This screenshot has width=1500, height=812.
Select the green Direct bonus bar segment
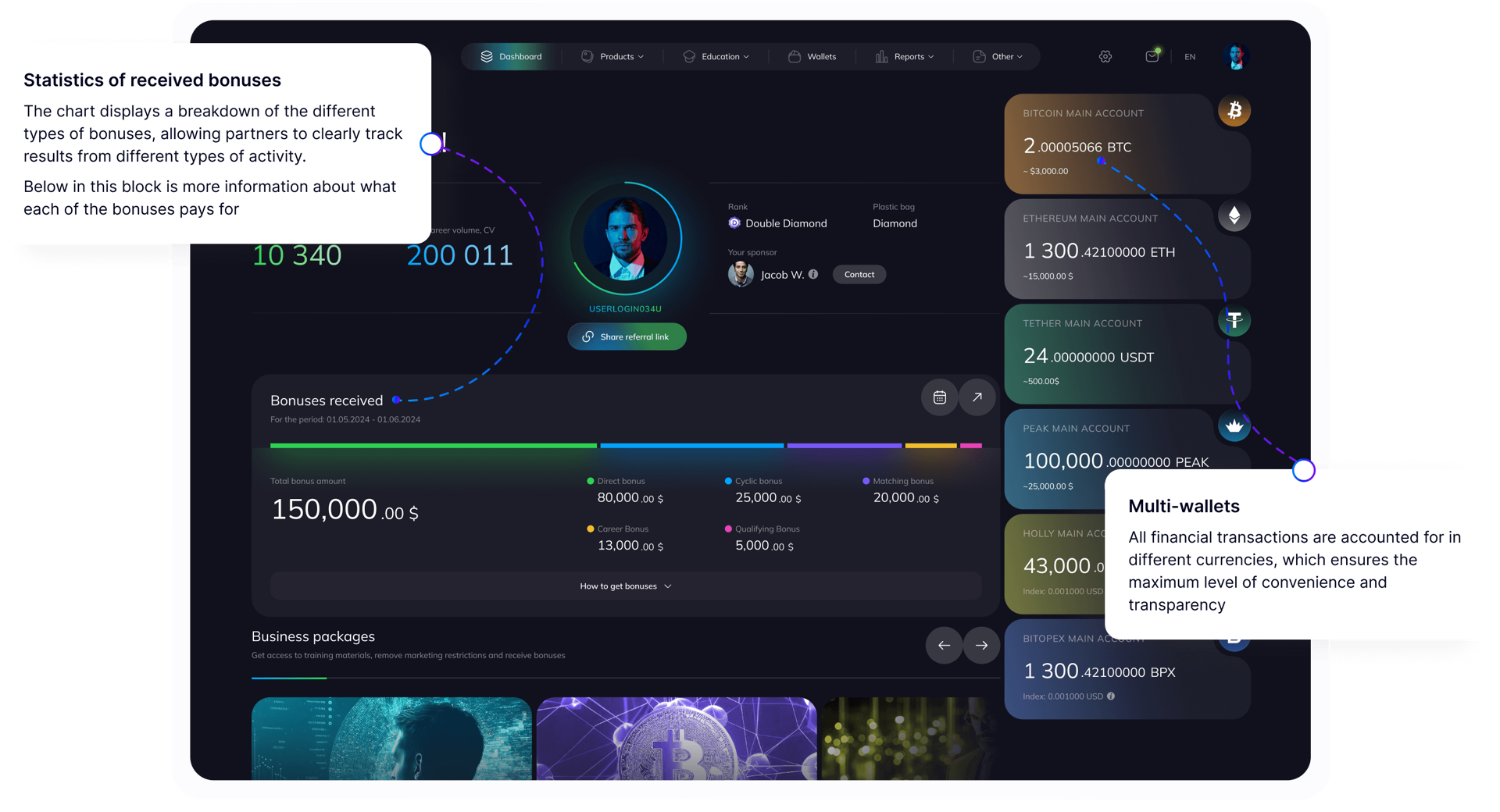(x=434, y=446)
